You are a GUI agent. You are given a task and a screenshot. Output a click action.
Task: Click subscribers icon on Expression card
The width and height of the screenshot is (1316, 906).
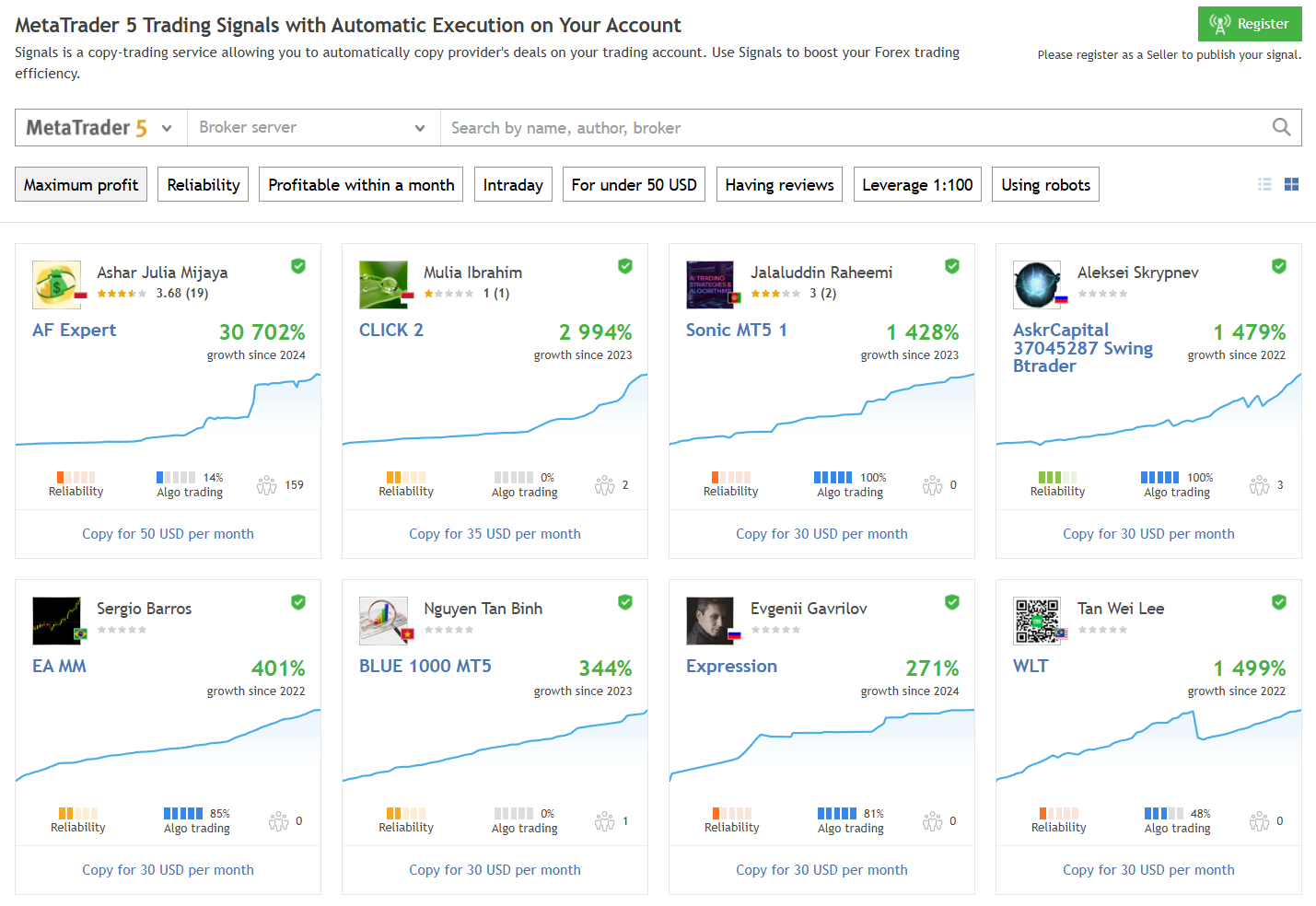(932, 821)
